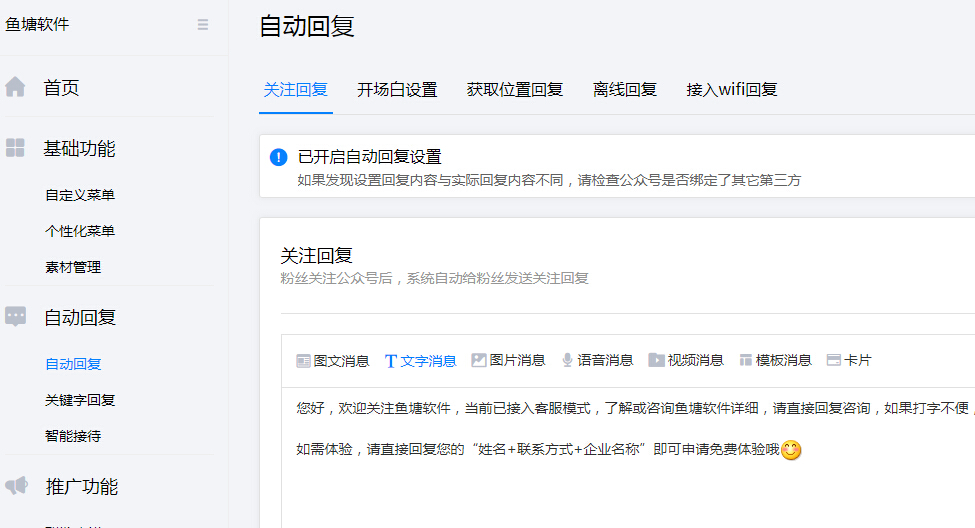The width and height of the screenshot is (975, 528).
Task: Collapse sidebar with the hamburger menu icon
Action: click(x=203, y=25)
